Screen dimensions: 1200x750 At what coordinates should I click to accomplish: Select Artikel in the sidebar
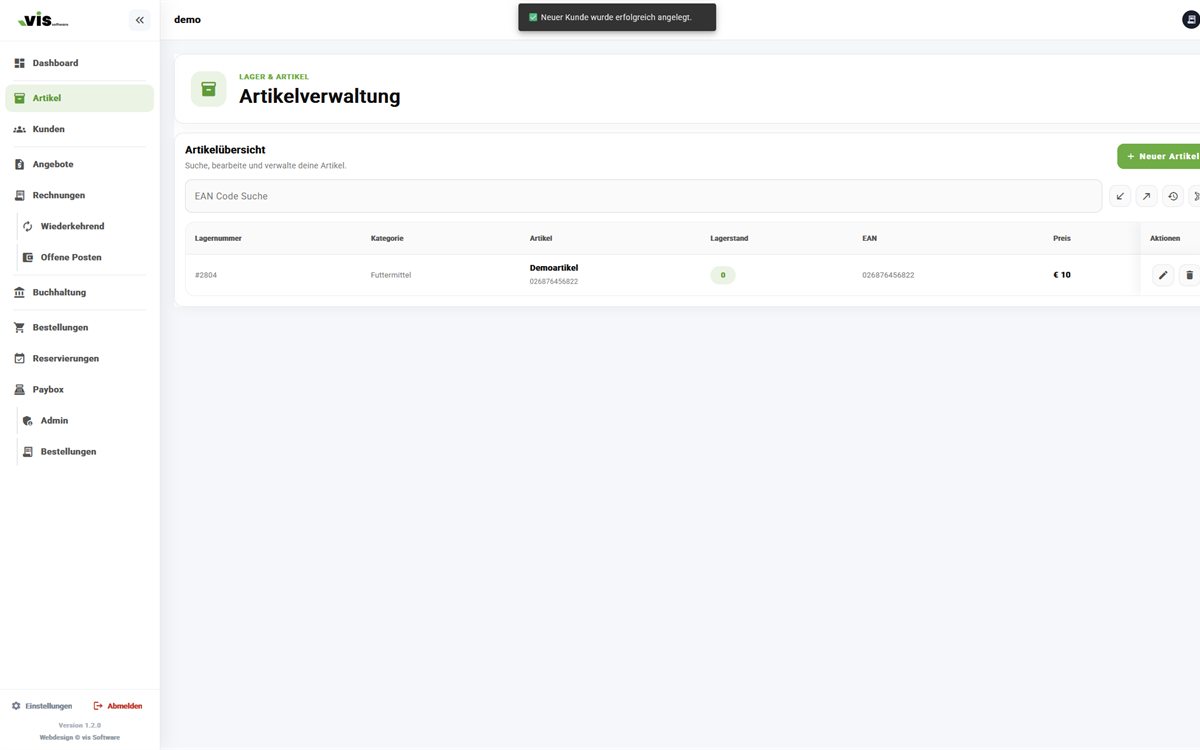point(80,98)
